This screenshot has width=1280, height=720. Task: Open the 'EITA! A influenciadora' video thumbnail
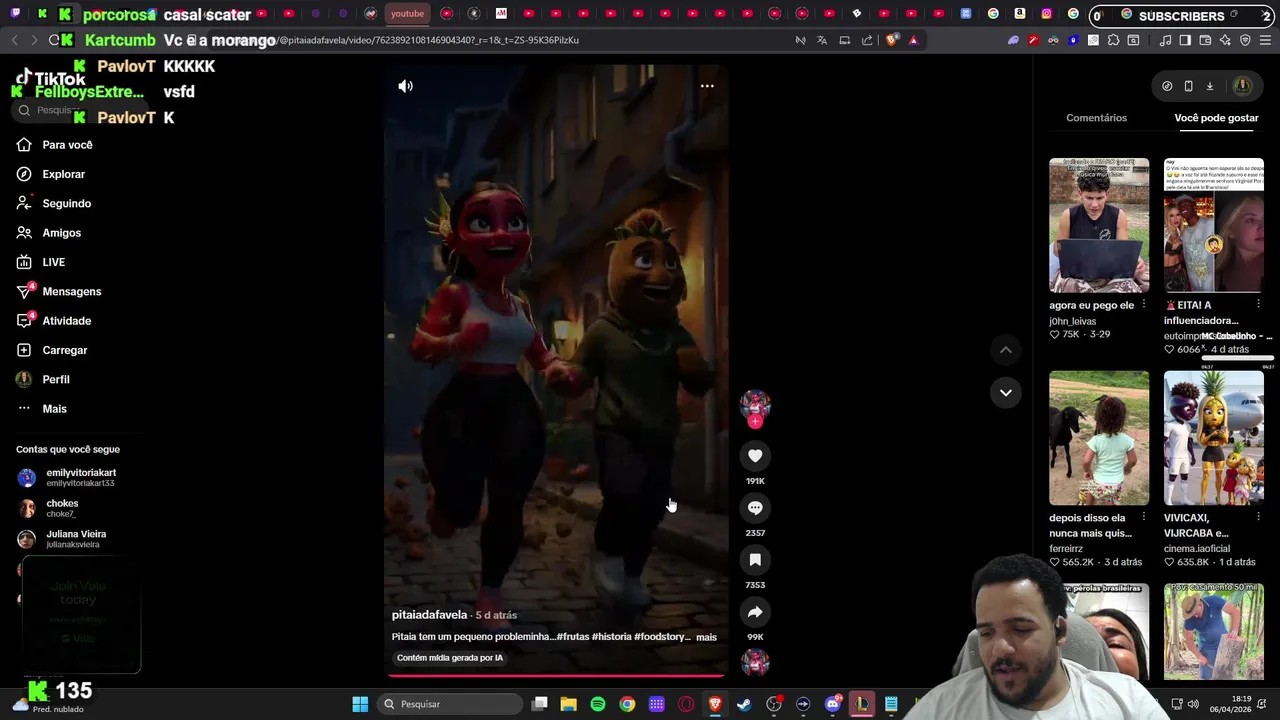click(x=1214, y=225)
